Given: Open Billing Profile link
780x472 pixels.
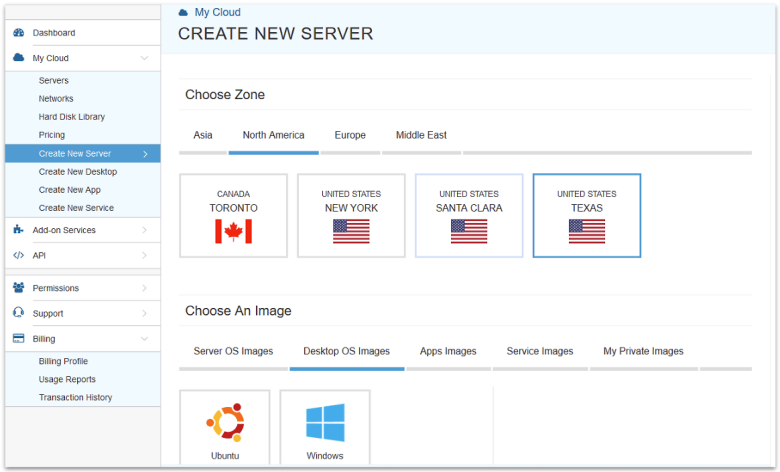Looking at the screenshot, I should pos(63,361).
